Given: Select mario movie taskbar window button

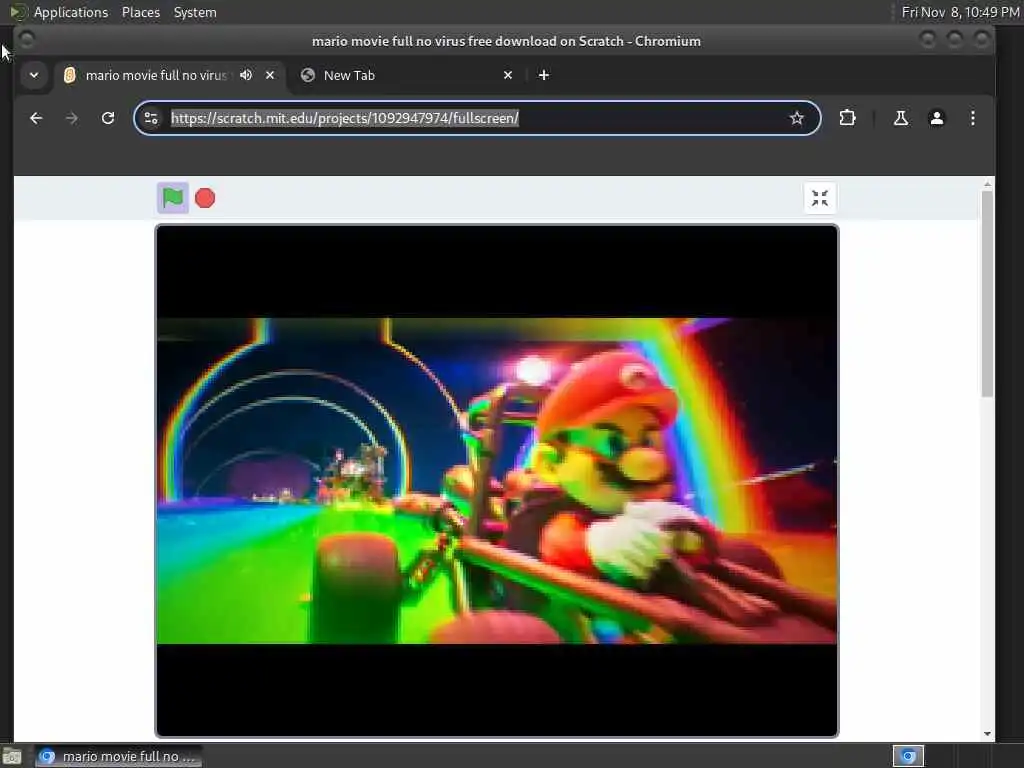Looking at the screenshot, I should pos(118,756).
